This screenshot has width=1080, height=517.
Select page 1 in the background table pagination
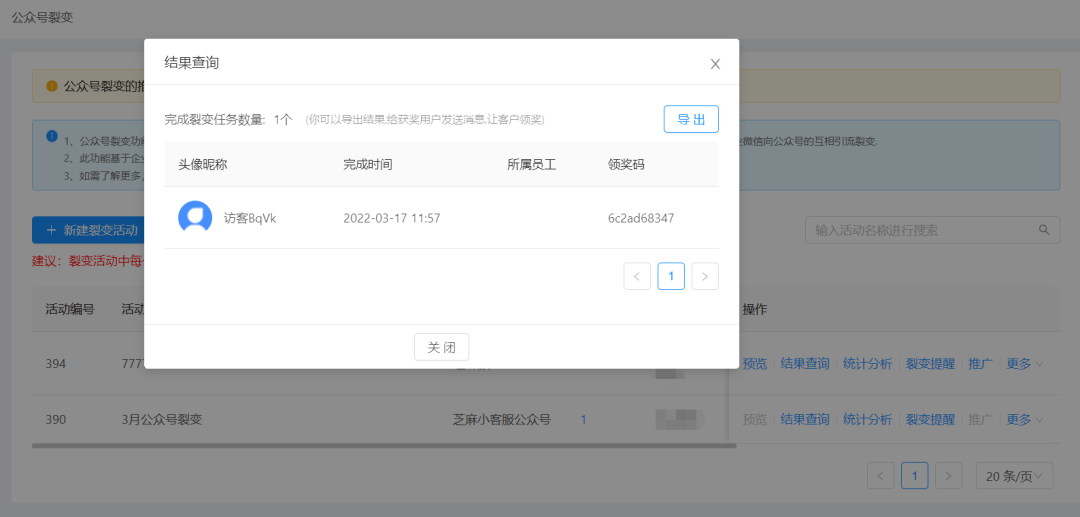point(915,476)
